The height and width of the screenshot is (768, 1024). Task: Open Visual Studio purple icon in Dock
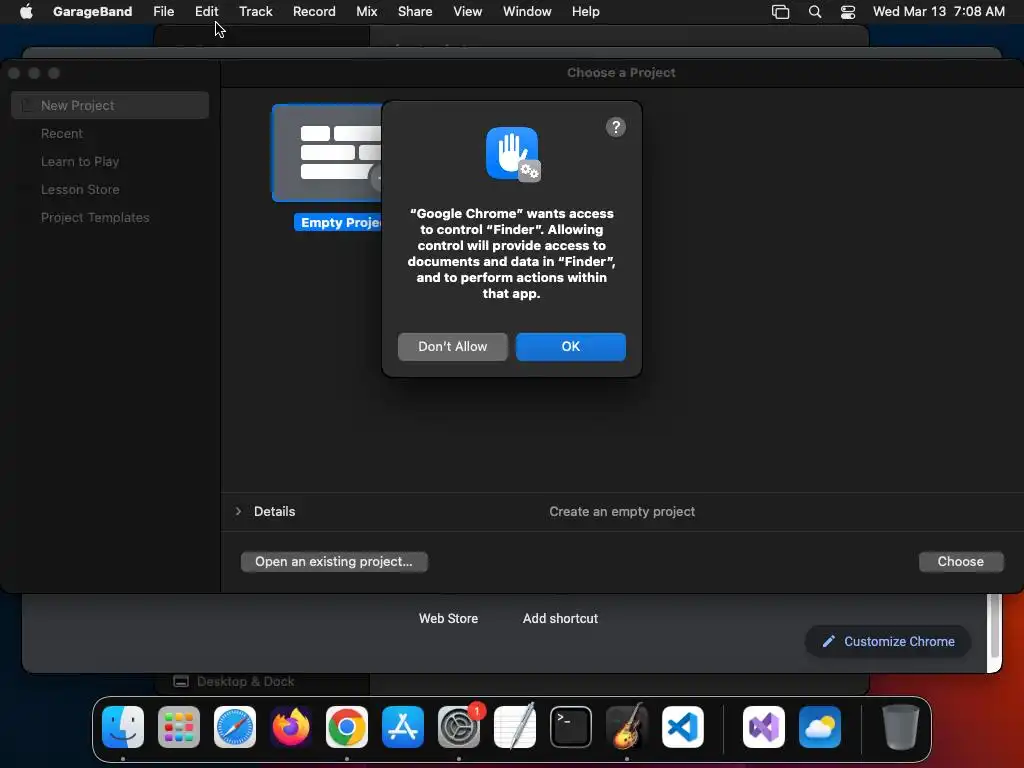[x=764, y=727]
